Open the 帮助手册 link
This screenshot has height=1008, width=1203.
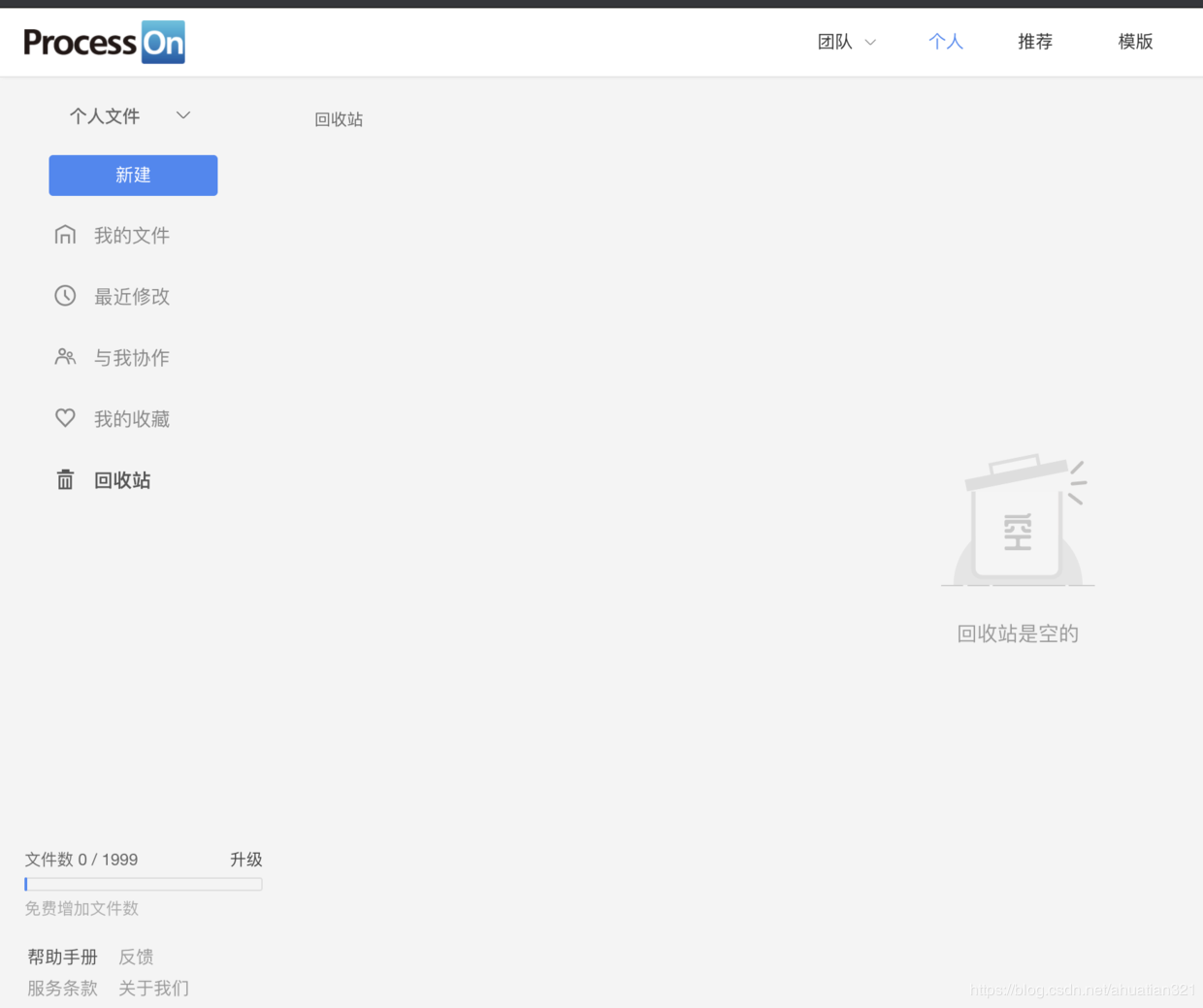click(x=62, y=957)
